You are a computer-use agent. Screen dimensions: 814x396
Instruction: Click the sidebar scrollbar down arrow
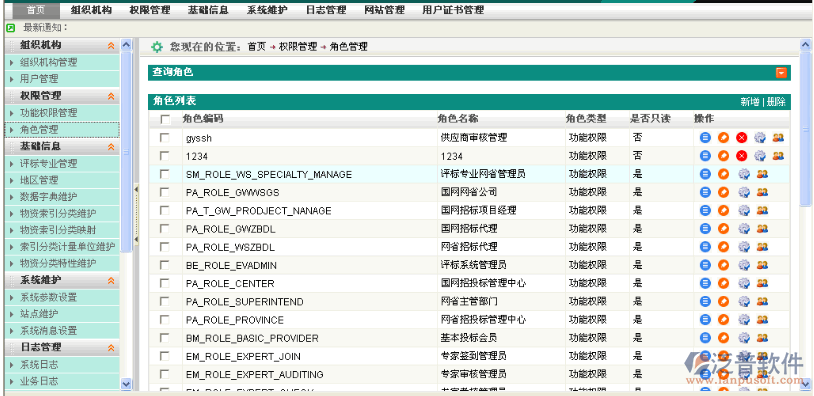pyautogui.click(x=126, y=384)
